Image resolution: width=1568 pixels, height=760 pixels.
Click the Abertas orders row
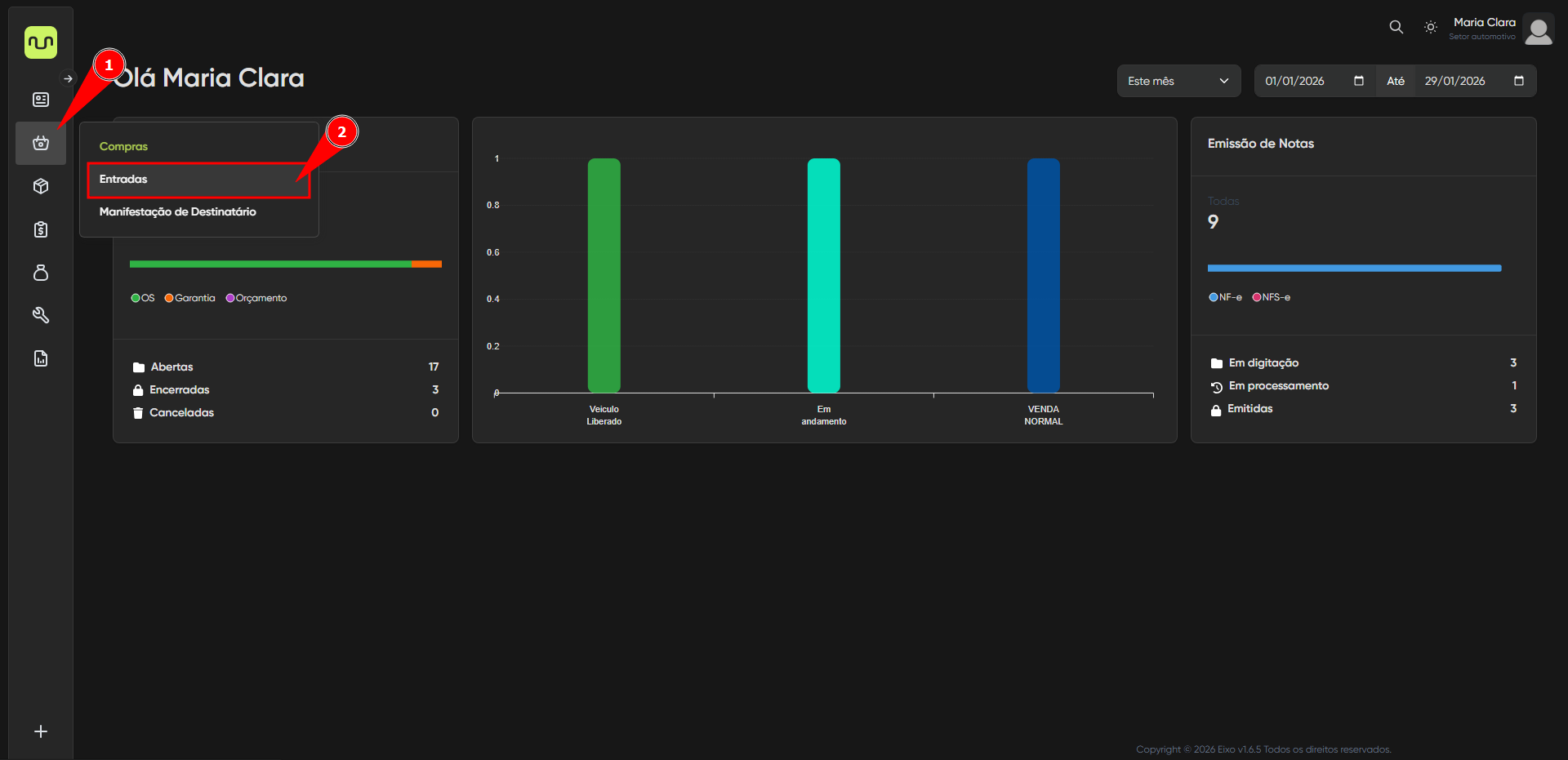pos(285,367)
